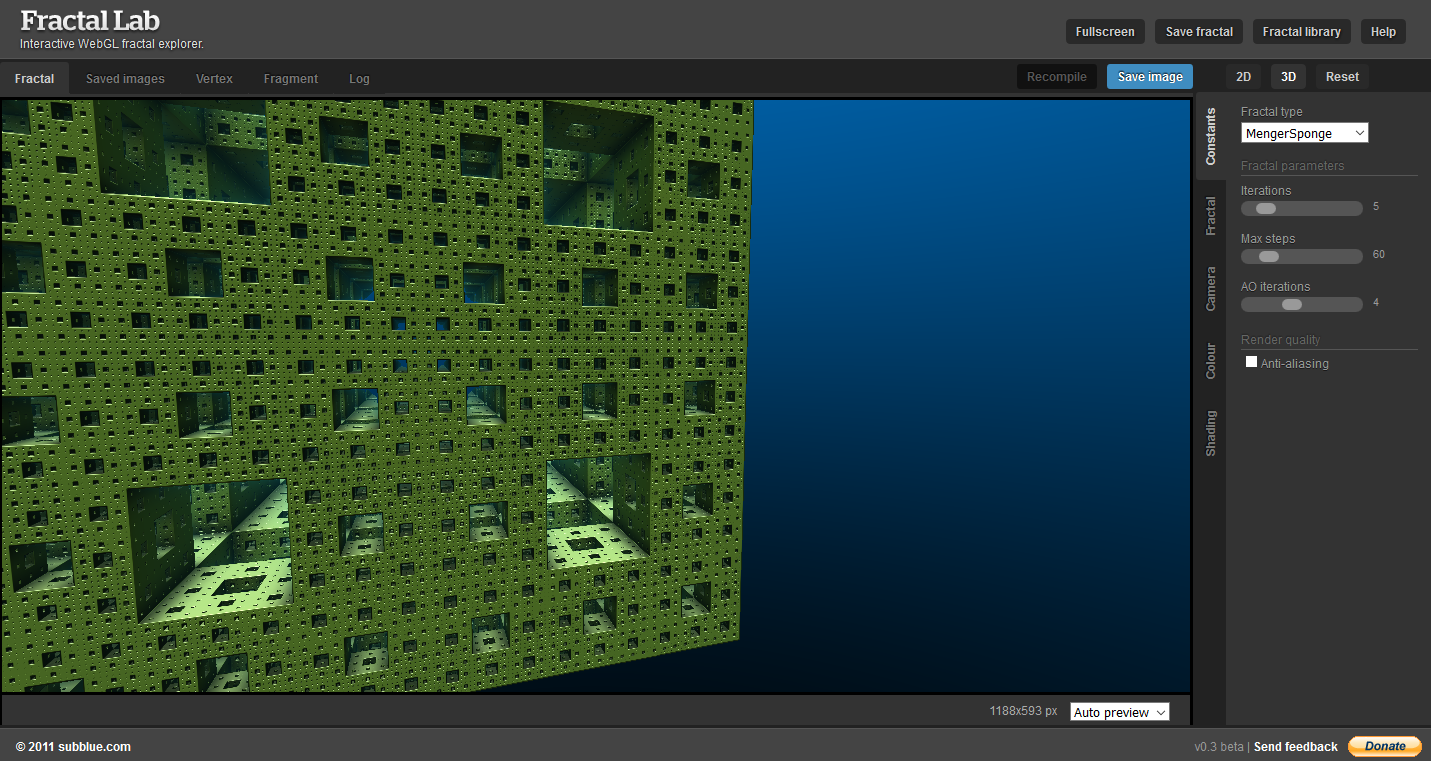
Task: Open the Fragment shader tab
Action: pyautogui.click(x=291, y=79)
